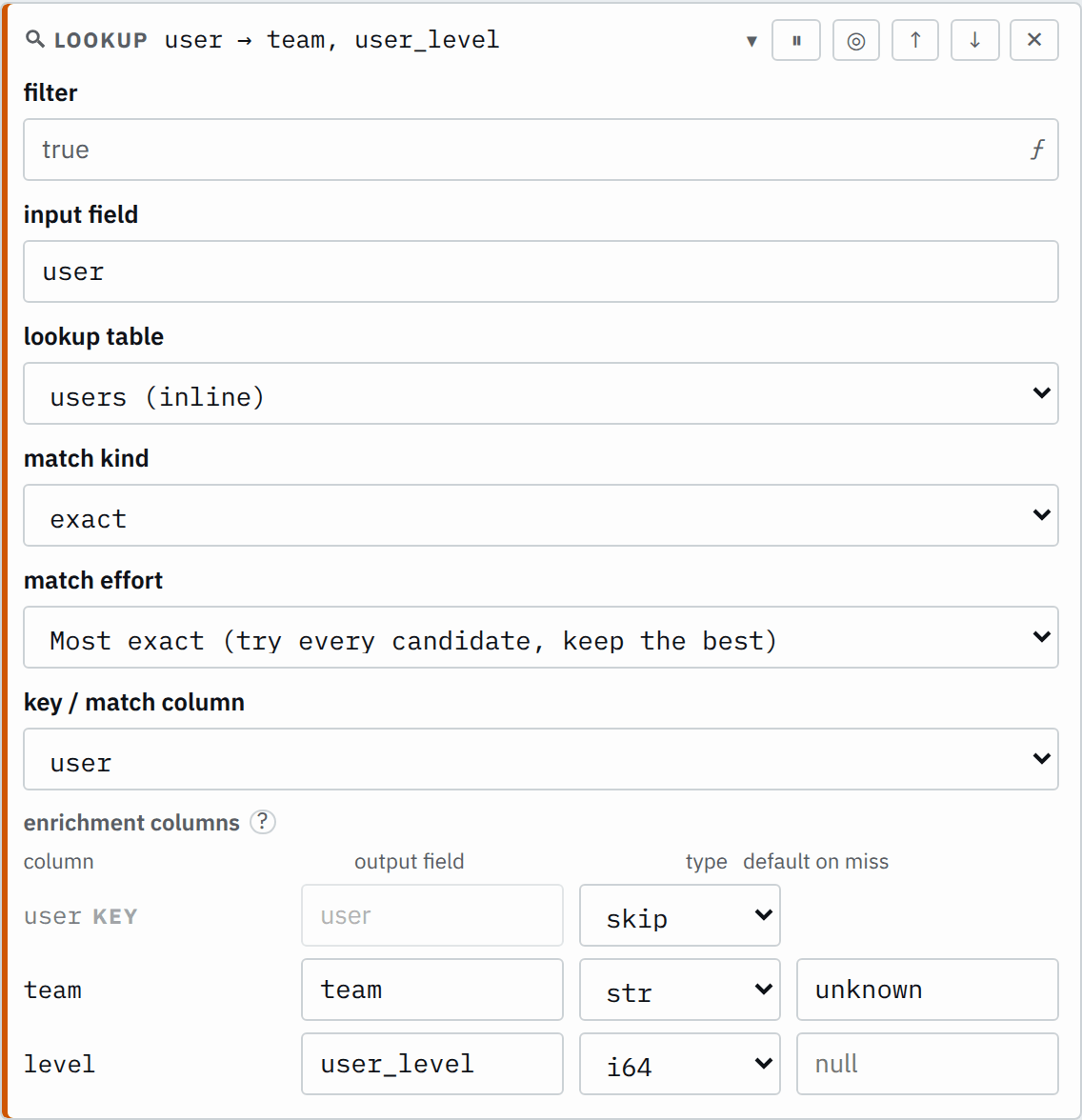Open the key / match column dropdown
Screen dimensions: 1082x1120
click(541, 759)
